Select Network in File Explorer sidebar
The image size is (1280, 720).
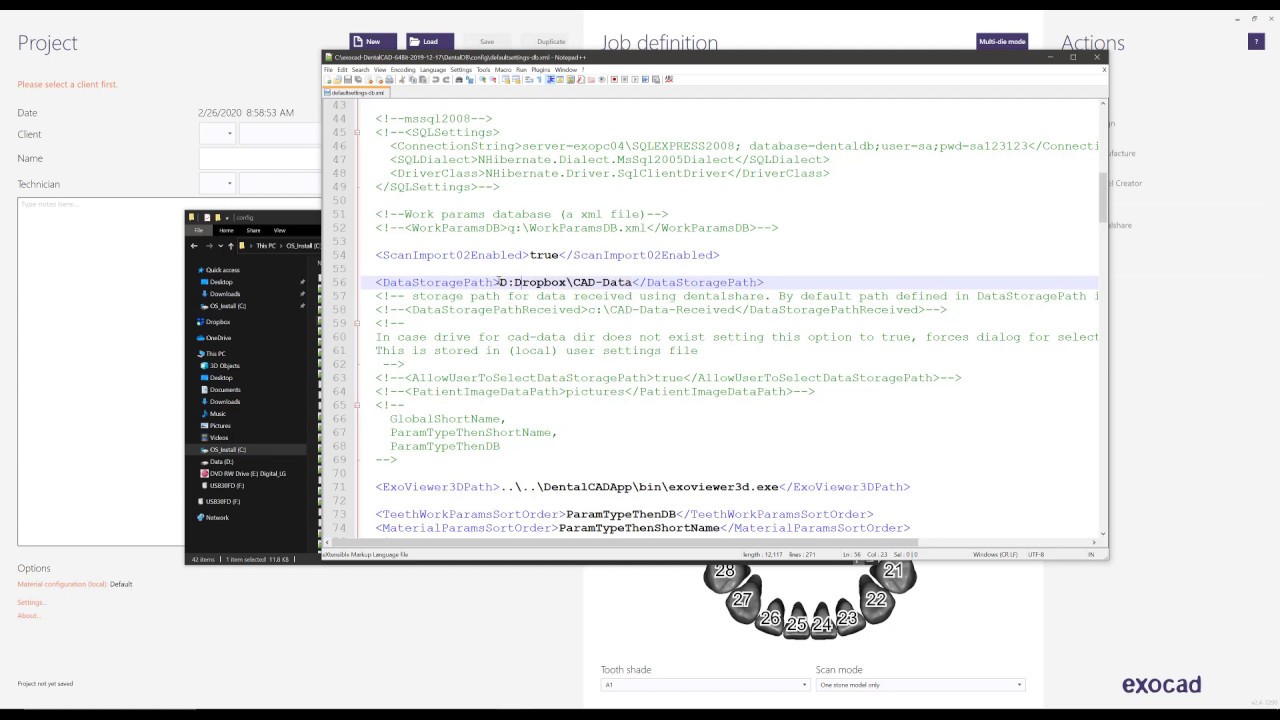[217, 518]
